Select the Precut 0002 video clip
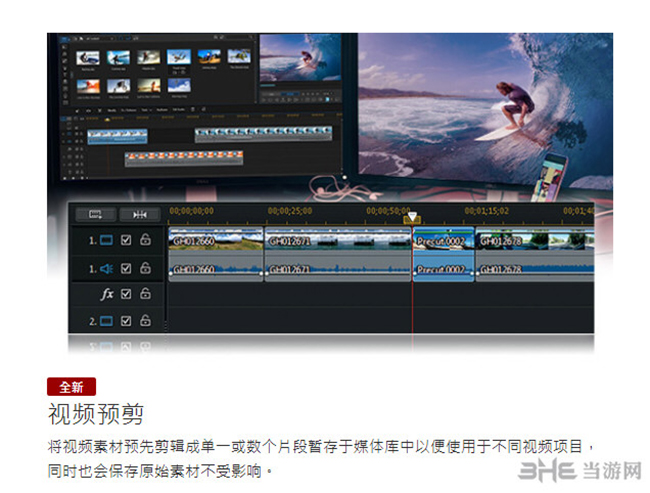This screenshot has width=650, height=493. [x=444, y=239]
